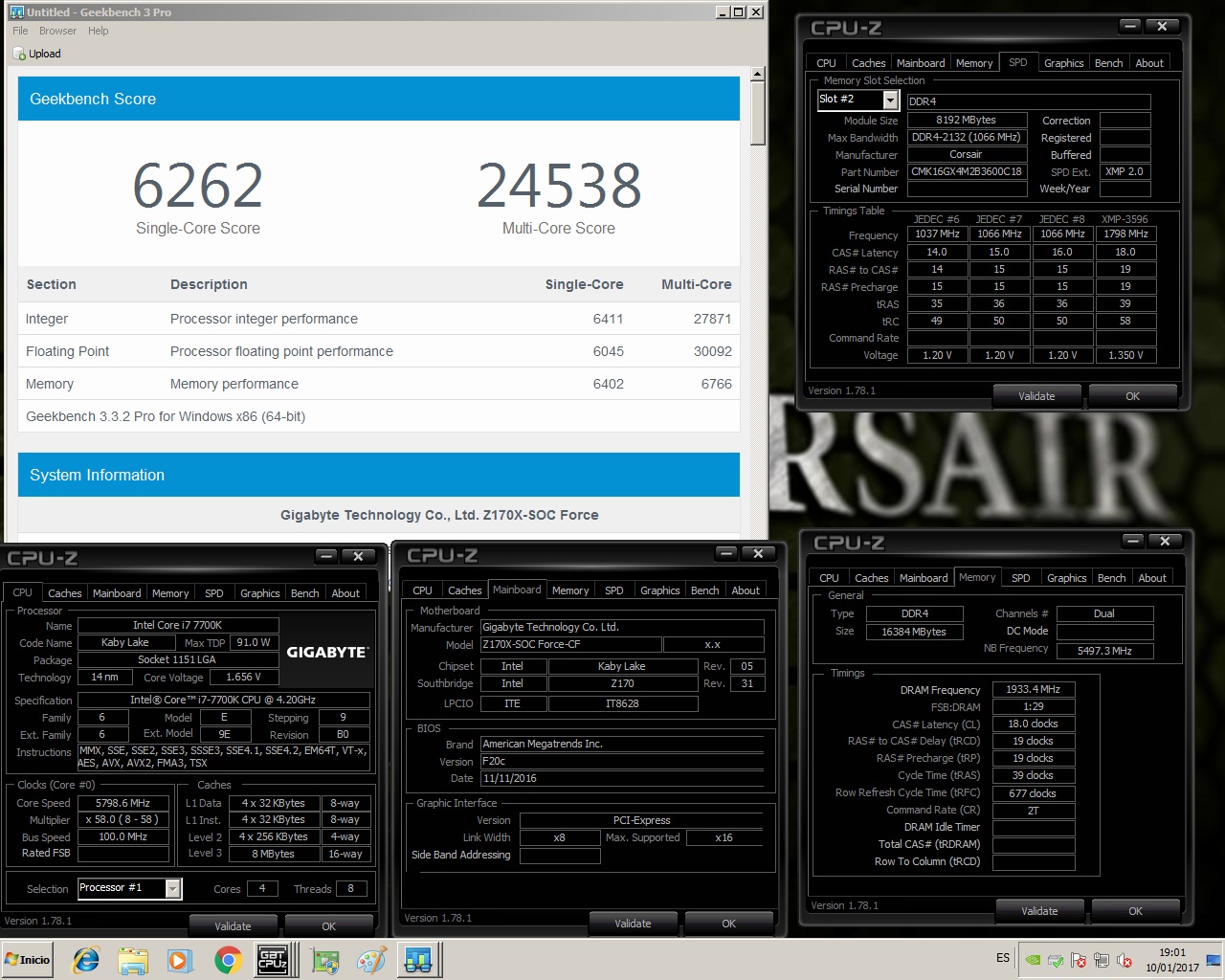Image resolution: width=1225 pixels, height=980 pixels.
Task: Click the Part Number 'CMK16GX4M2B3600C18' field
Action: click(x=966, y=171)
